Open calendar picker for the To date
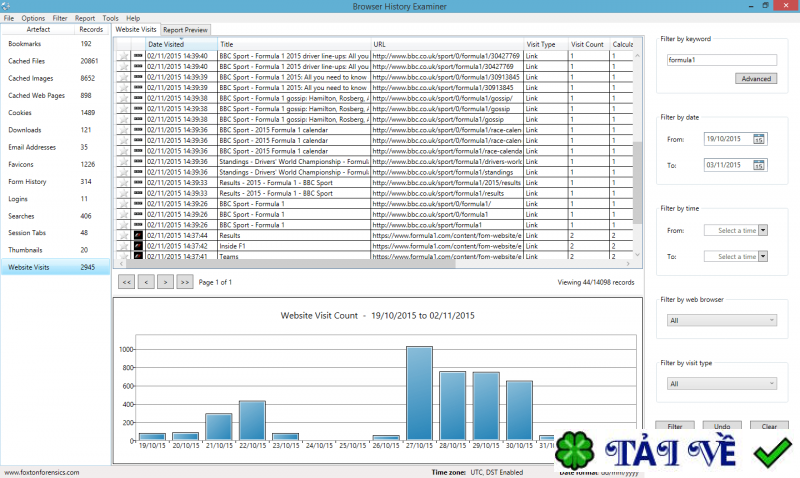The height and width of the screenshot is (478, 800). 759,165
